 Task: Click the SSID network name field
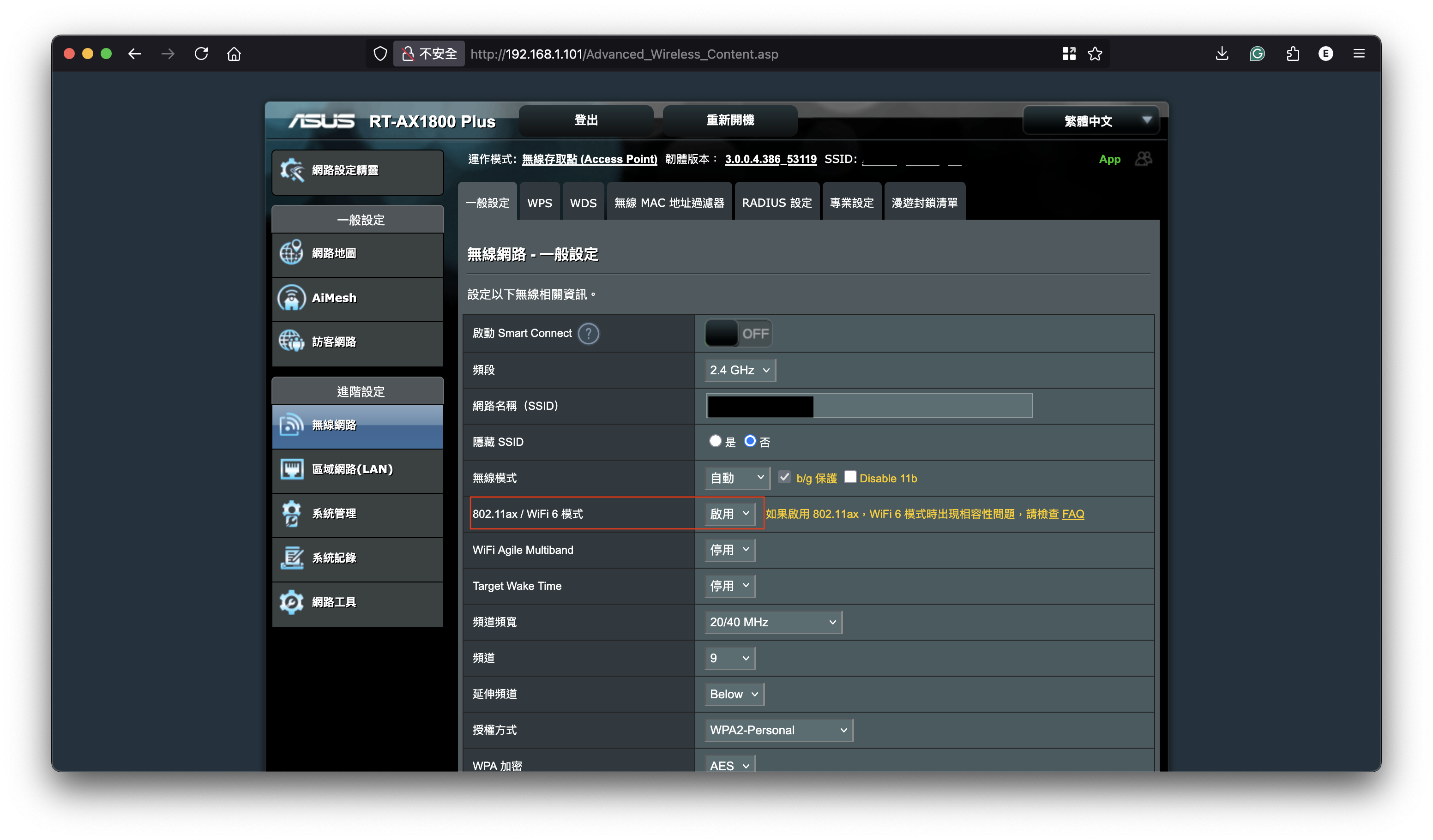pyautogui.click(x=868, y=405)
